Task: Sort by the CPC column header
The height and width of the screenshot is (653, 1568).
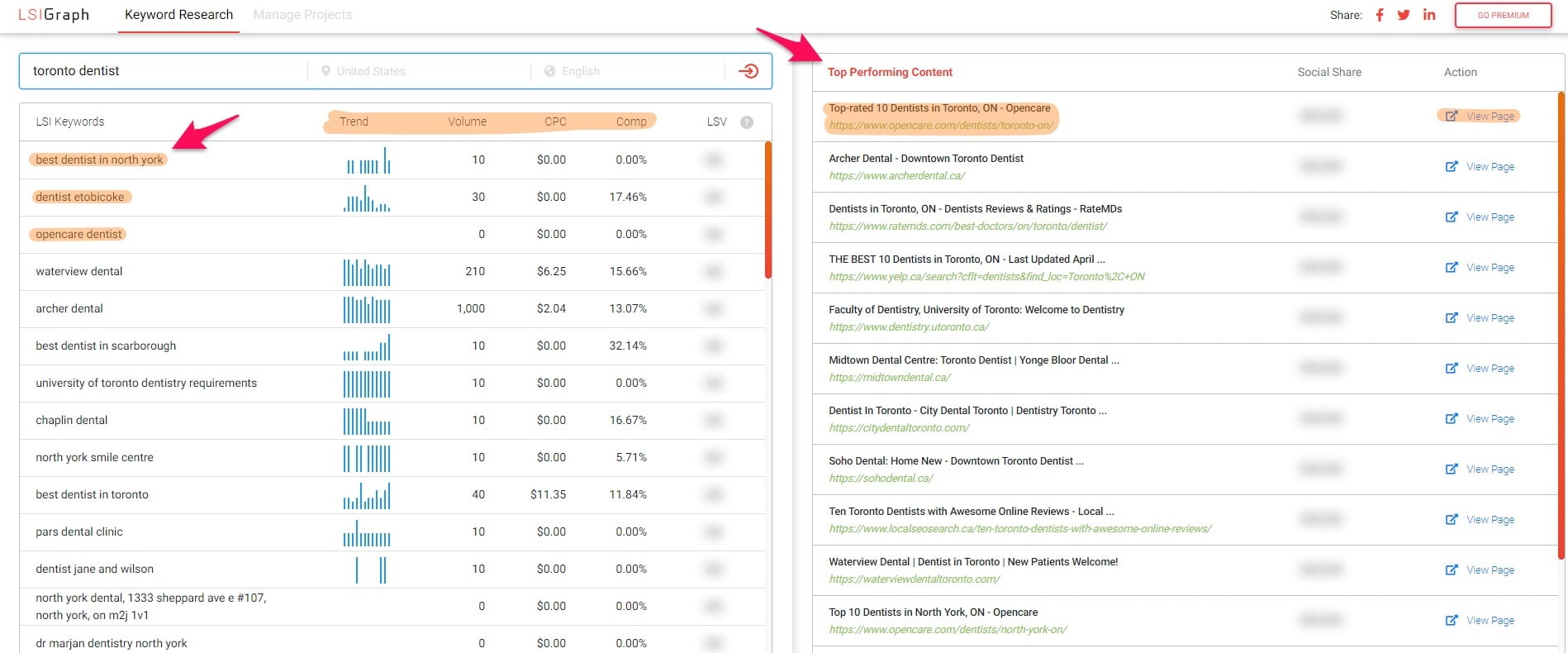Action: click(x=555, y=122)
